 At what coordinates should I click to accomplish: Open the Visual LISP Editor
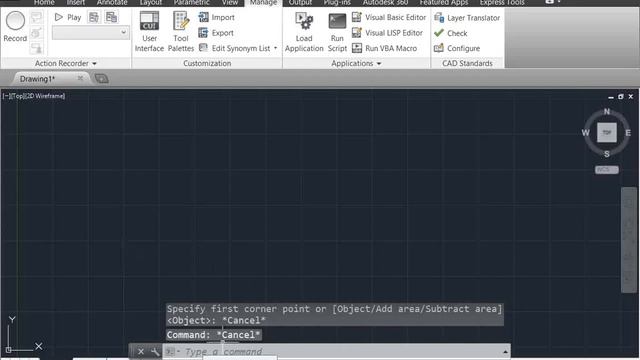[387, 33]
